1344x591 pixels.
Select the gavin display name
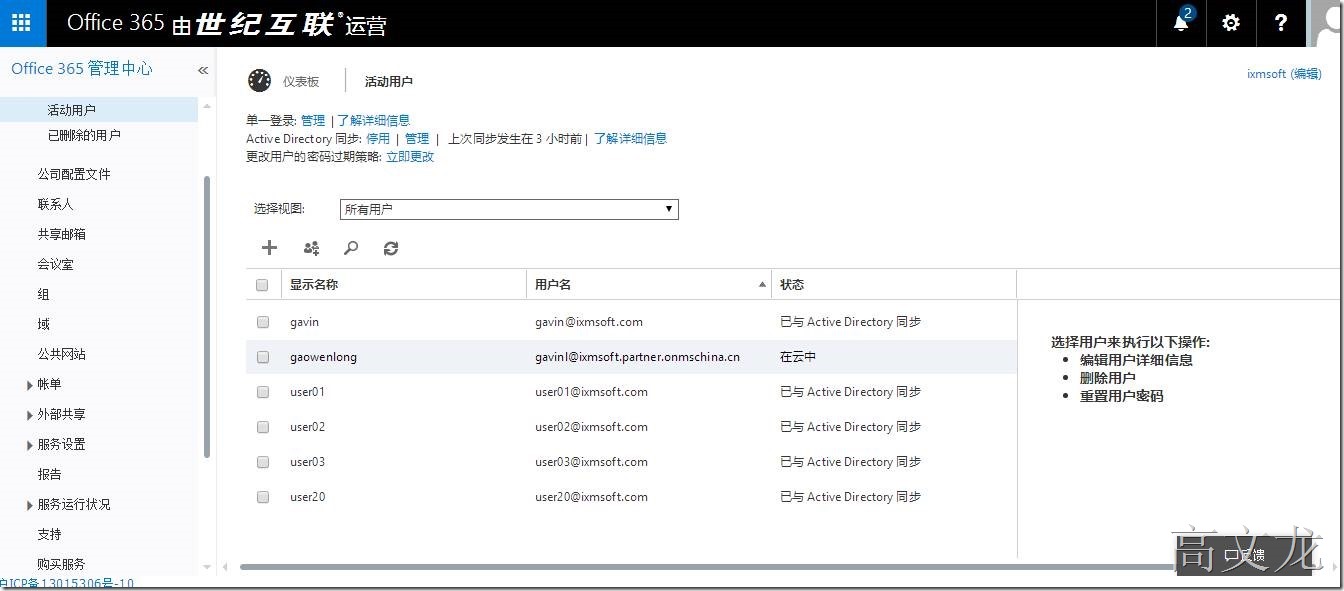[x=304, y=322]
